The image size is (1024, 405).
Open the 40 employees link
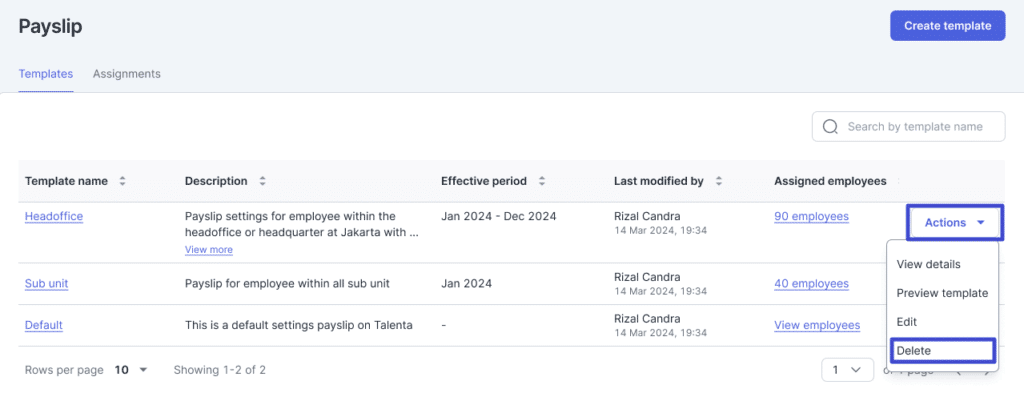[x=811, y=284]
